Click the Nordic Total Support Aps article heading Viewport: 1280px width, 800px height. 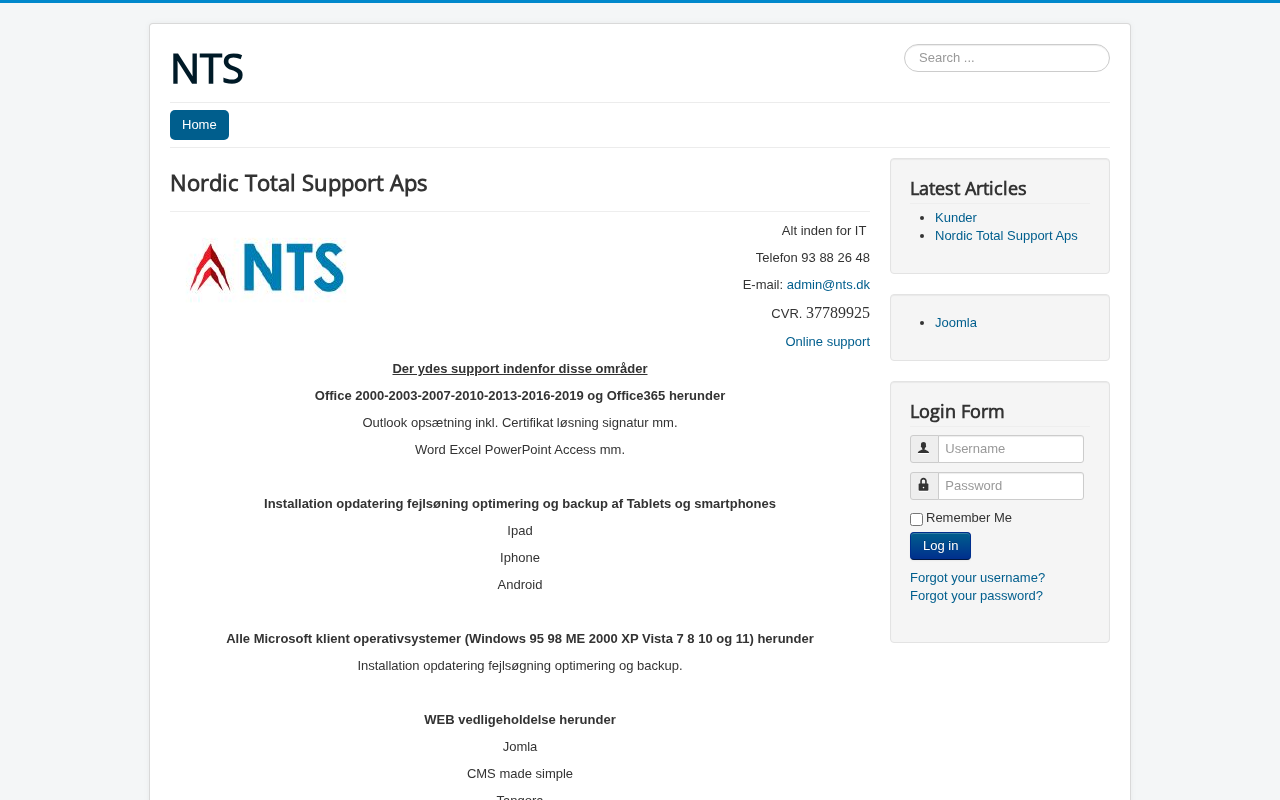click(x=298, y=183)
